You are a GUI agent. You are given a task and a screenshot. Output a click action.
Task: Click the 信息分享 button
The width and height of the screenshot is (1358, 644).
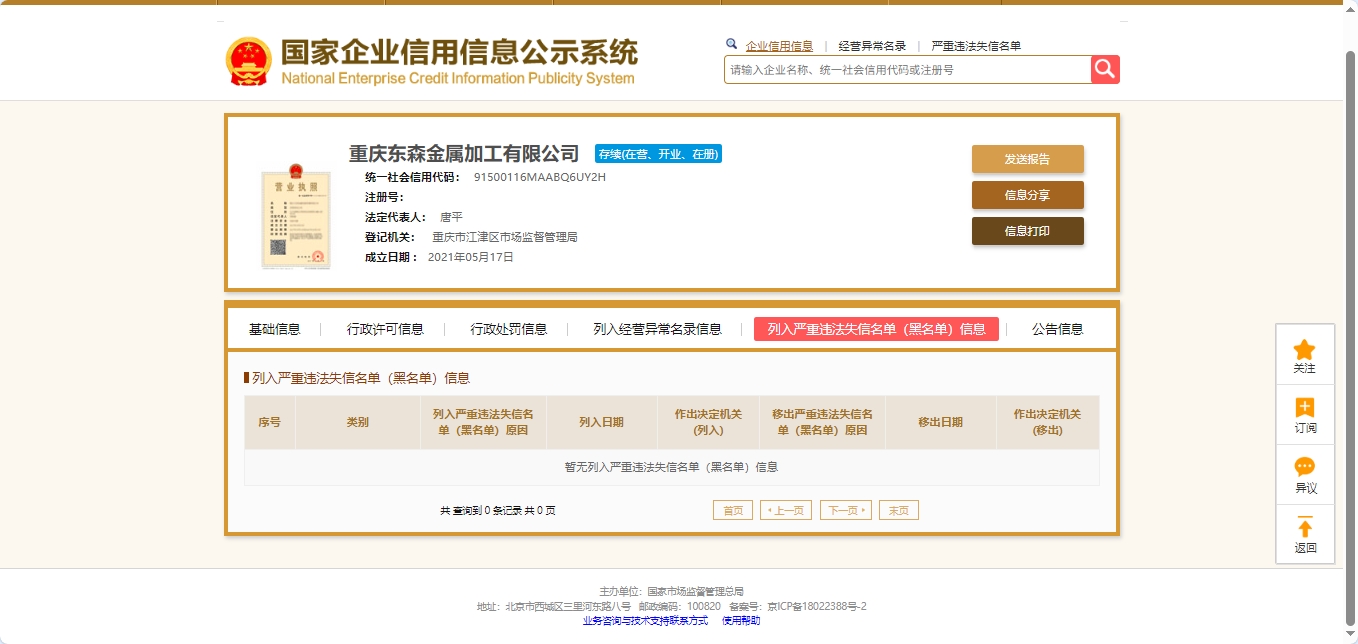[1027, 195]
